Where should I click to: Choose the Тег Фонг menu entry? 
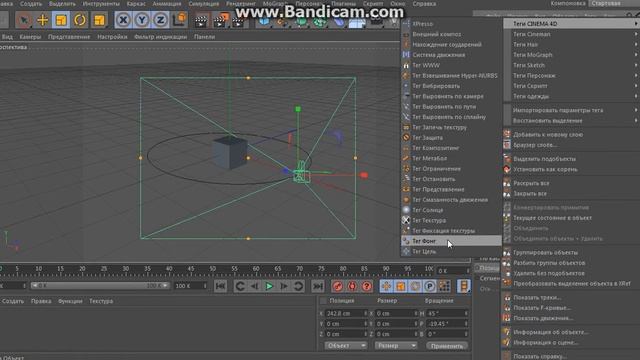451,241
